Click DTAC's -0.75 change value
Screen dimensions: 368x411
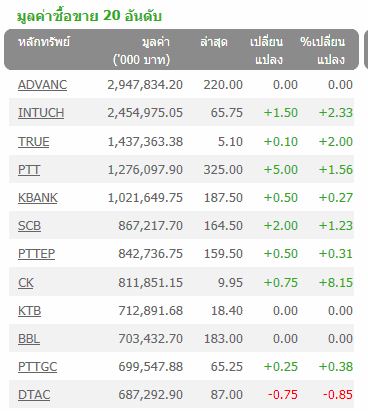coord(283,395)
